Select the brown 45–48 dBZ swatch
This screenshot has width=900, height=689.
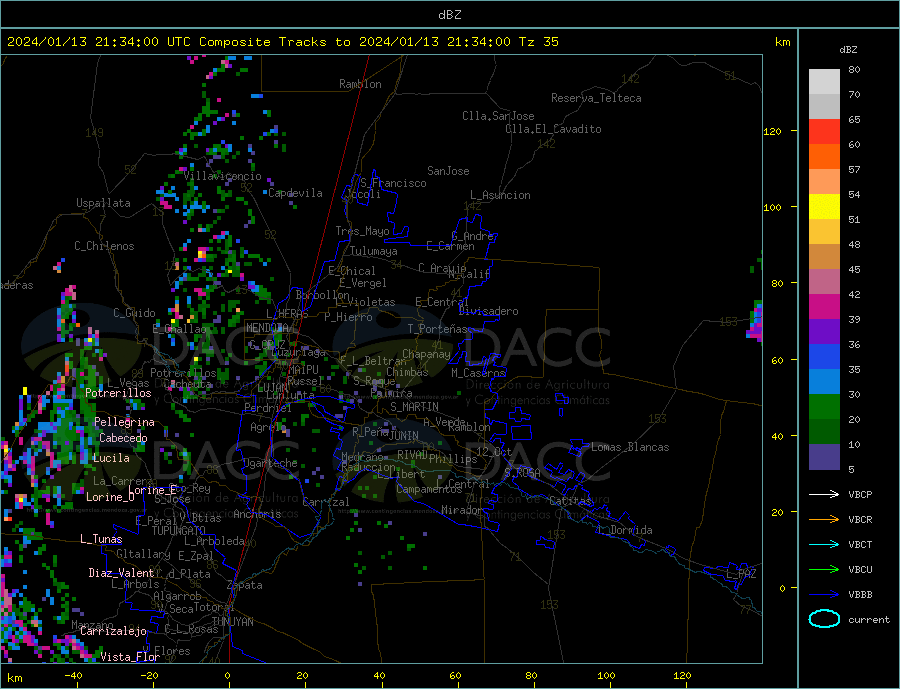[x=824, y=257]
